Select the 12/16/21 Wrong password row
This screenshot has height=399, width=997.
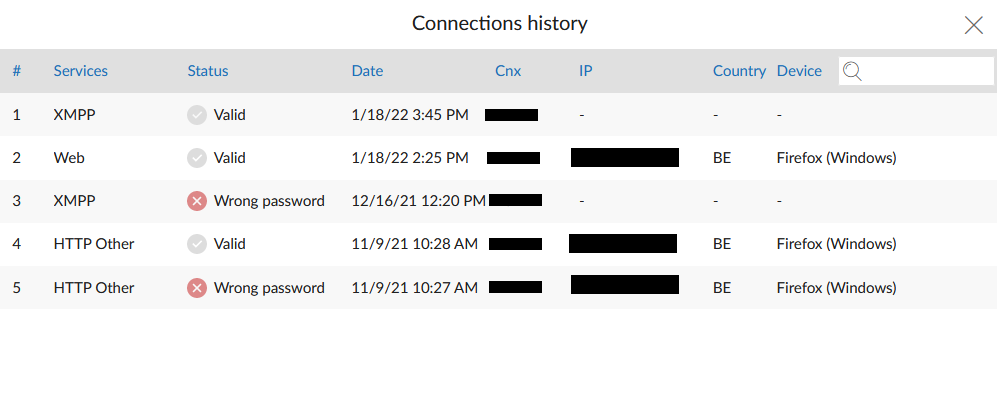[498, 201]
